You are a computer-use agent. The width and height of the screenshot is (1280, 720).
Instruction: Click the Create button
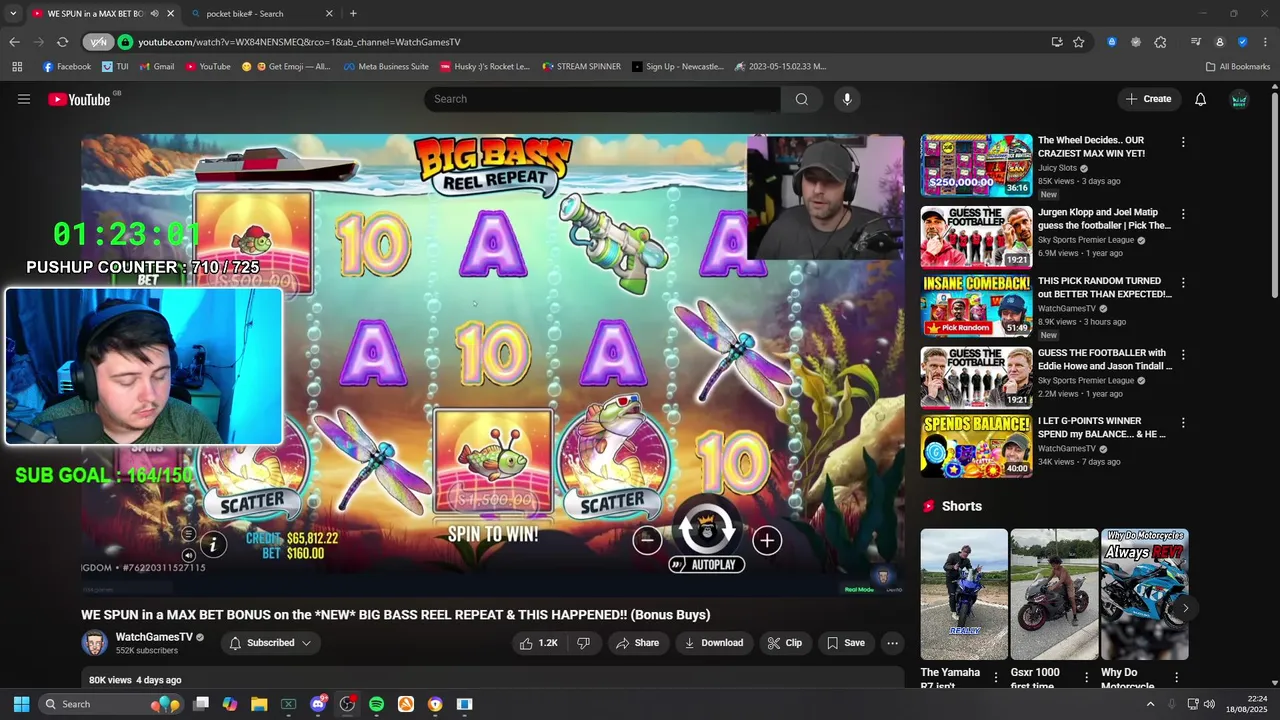coord(1148,99)
